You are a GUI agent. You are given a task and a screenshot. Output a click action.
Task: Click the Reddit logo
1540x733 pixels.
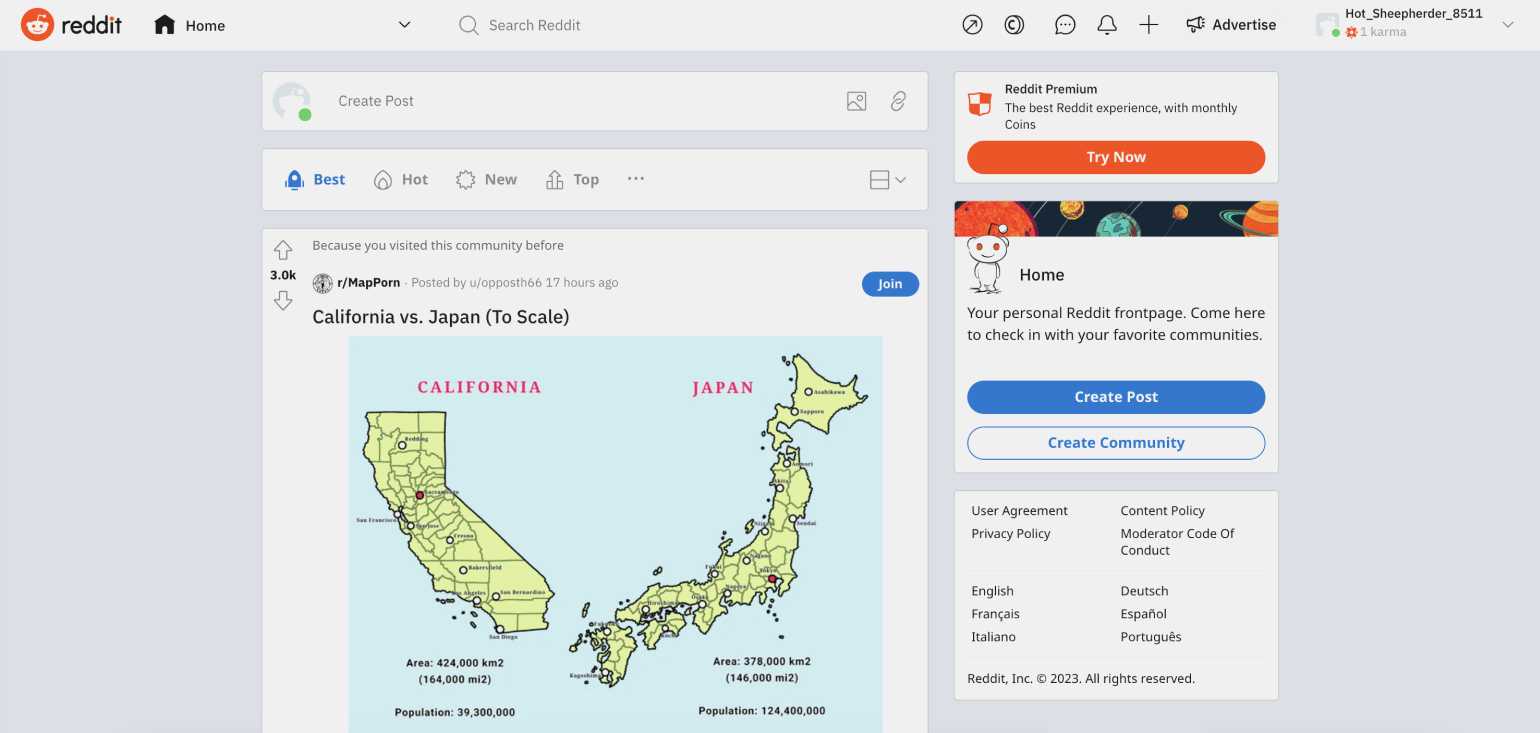[x=71, y=25]
